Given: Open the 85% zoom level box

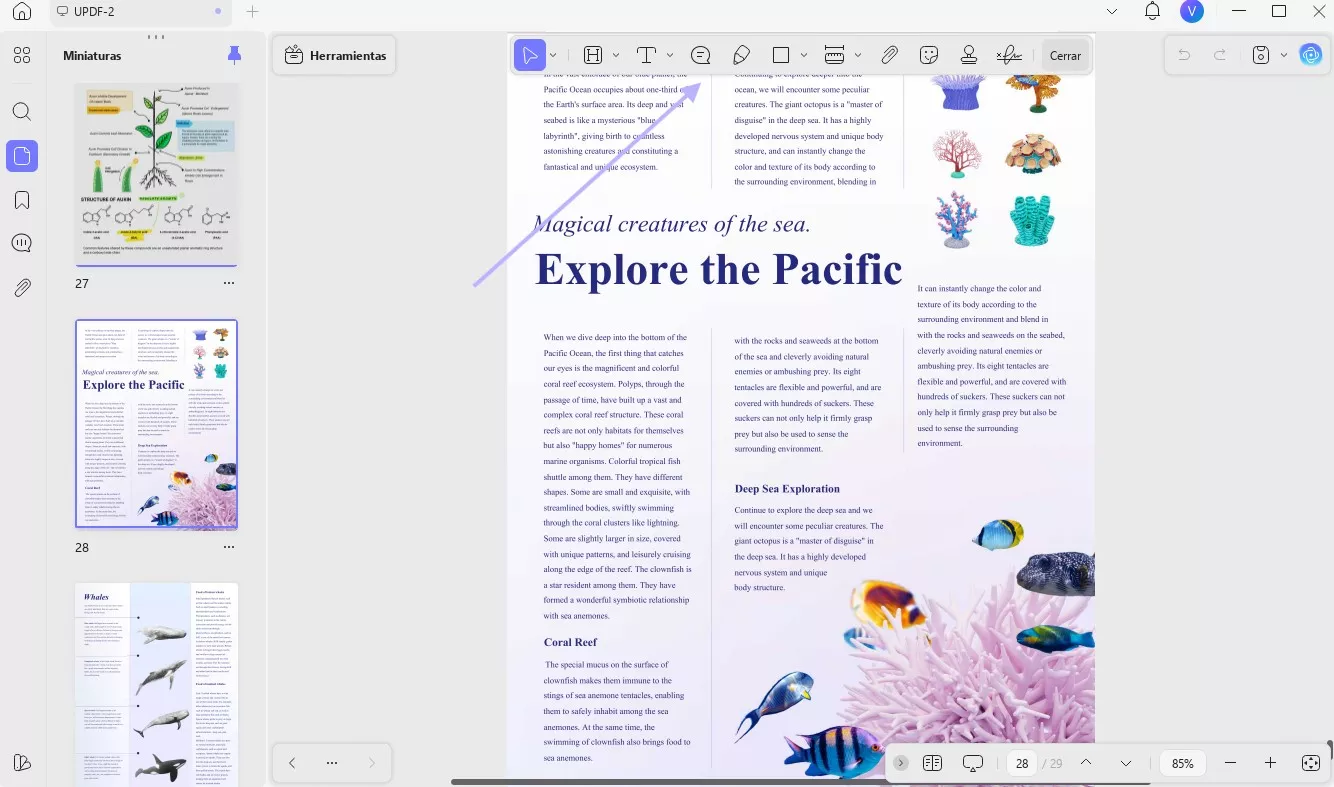Looking at the screenshot, I should coord(1183,763).
